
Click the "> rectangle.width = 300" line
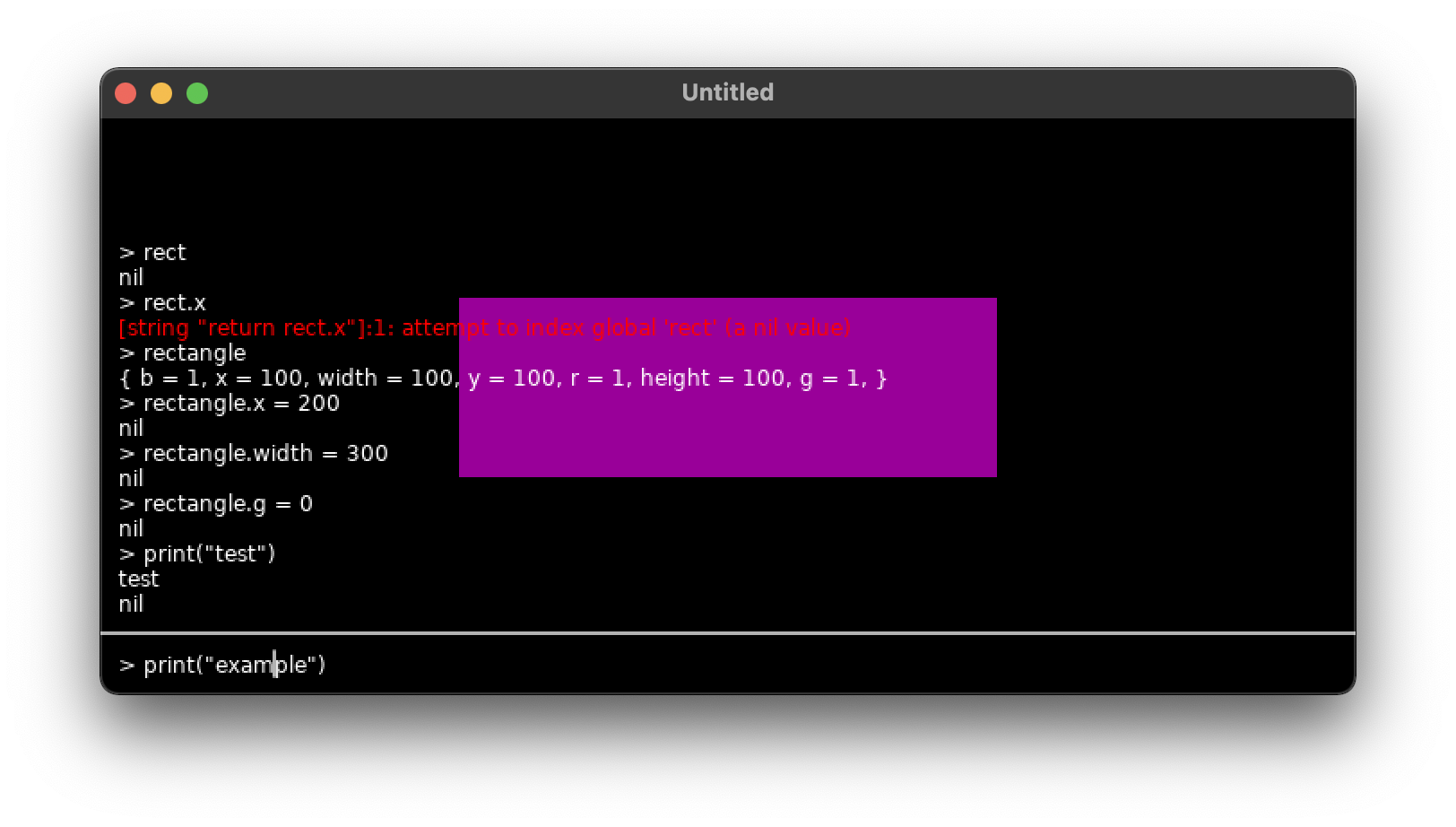(254, 454)
